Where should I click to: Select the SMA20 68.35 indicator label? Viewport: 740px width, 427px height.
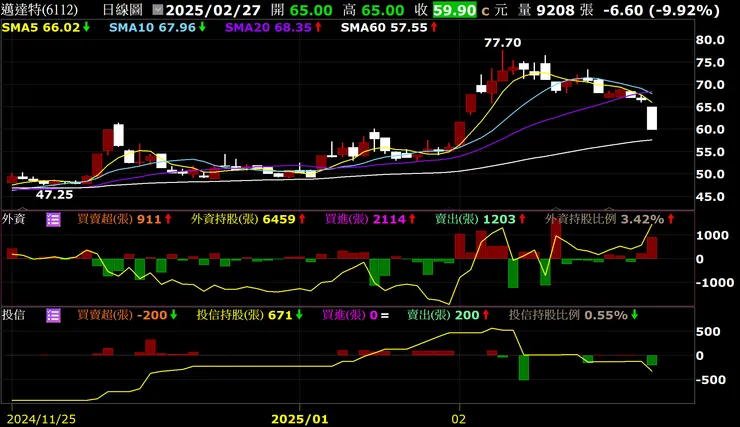coord(268,27)
